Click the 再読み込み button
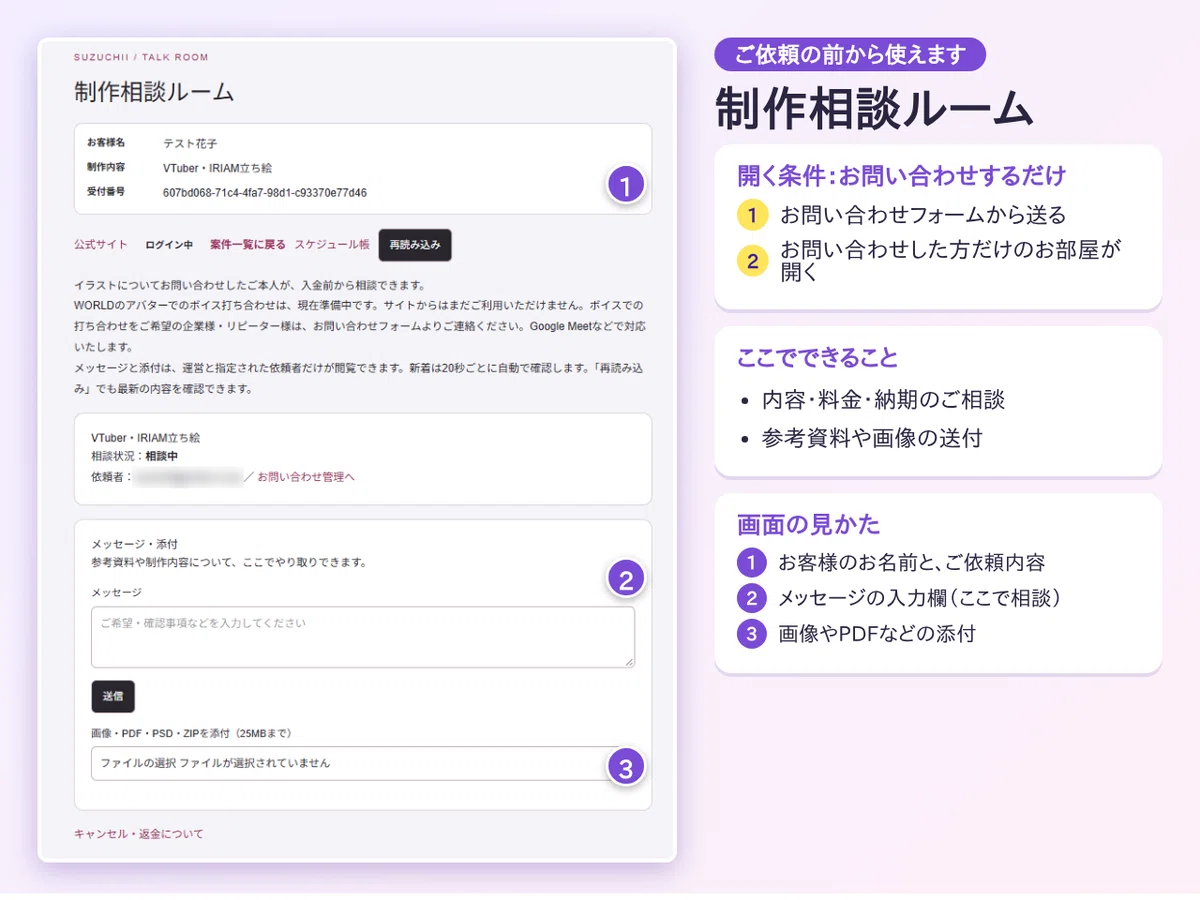The image size is (1200, 900). click(415, 245)
